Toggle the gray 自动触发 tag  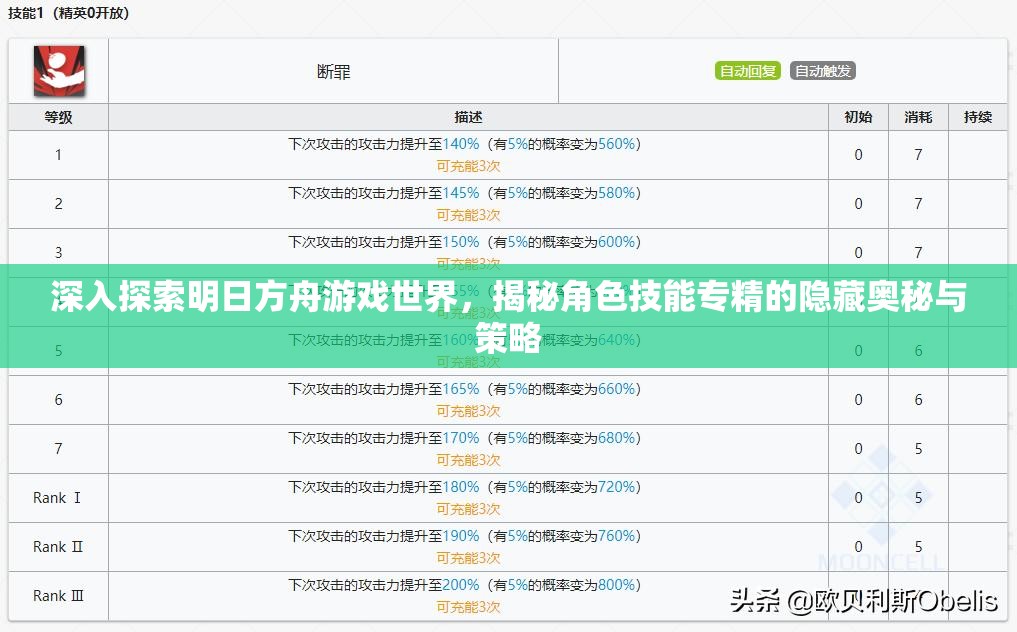[x=822, y=70]
